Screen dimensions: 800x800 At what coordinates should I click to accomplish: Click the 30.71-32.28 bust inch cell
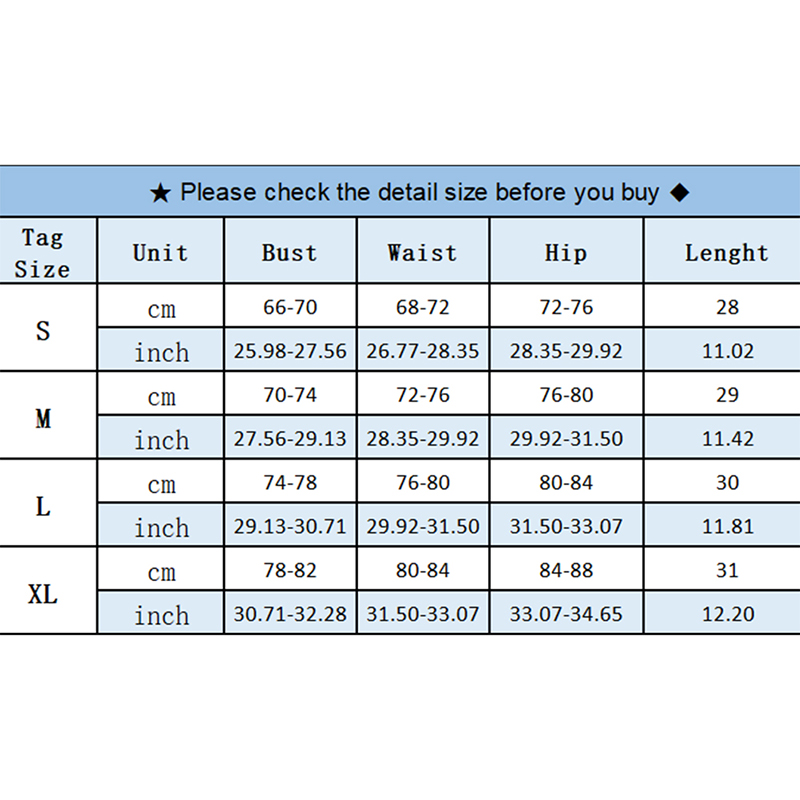click(290, 614)
